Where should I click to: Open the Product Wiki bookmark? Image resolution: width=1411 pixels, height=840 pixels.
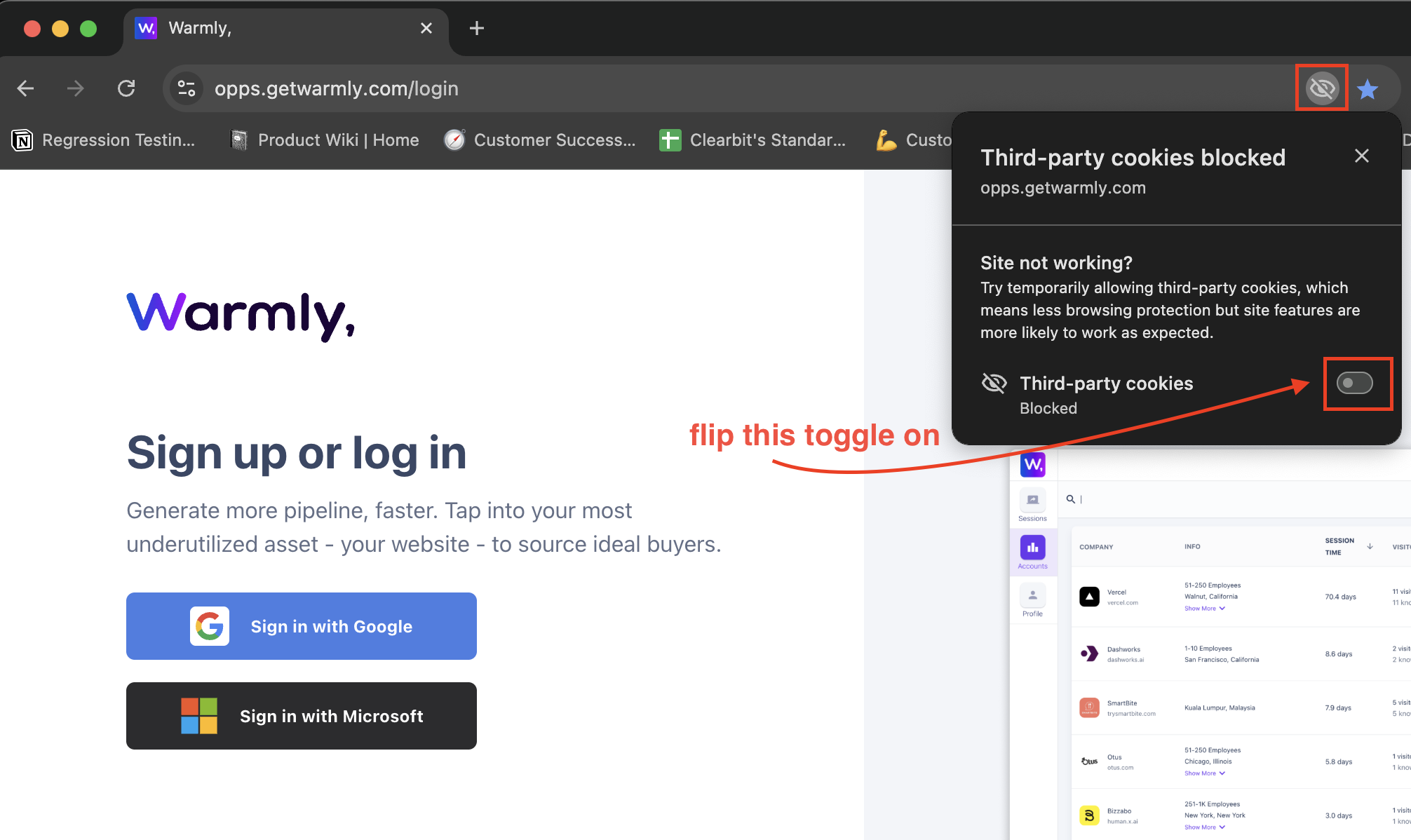coord(324,140)
